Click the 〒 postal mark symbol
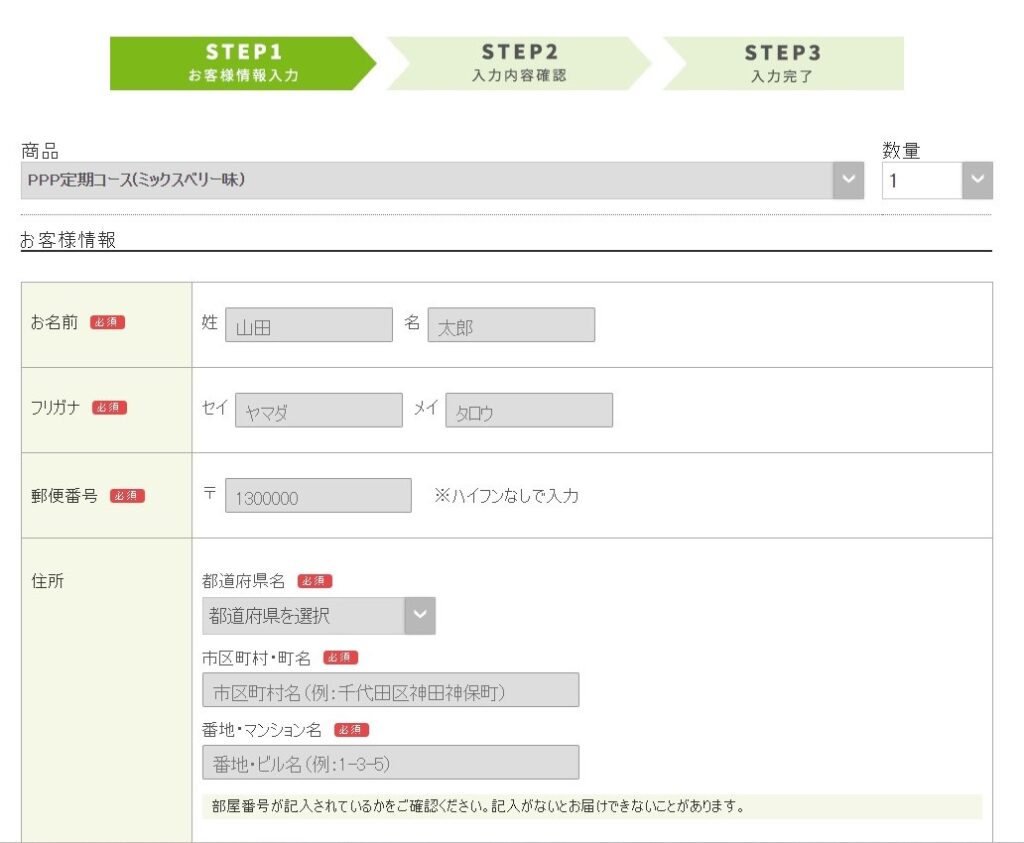The image size is (1024, 843). coord(210,494)
